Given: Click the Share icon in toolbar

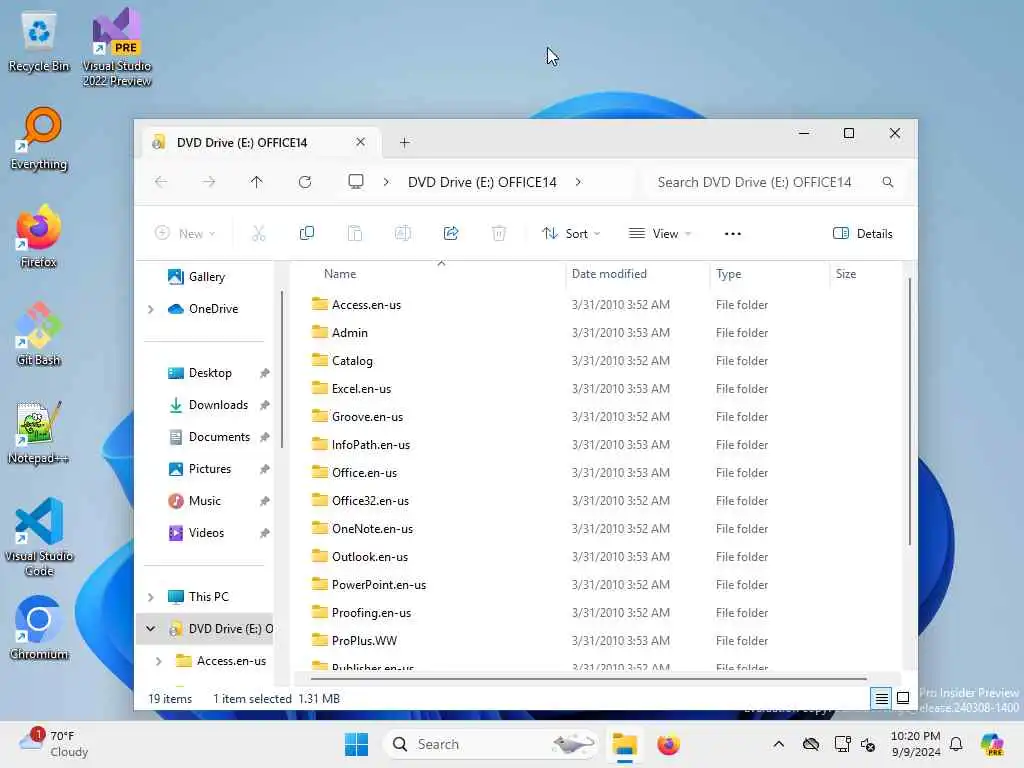Looking at the screenshot, I should click(451, 233).
